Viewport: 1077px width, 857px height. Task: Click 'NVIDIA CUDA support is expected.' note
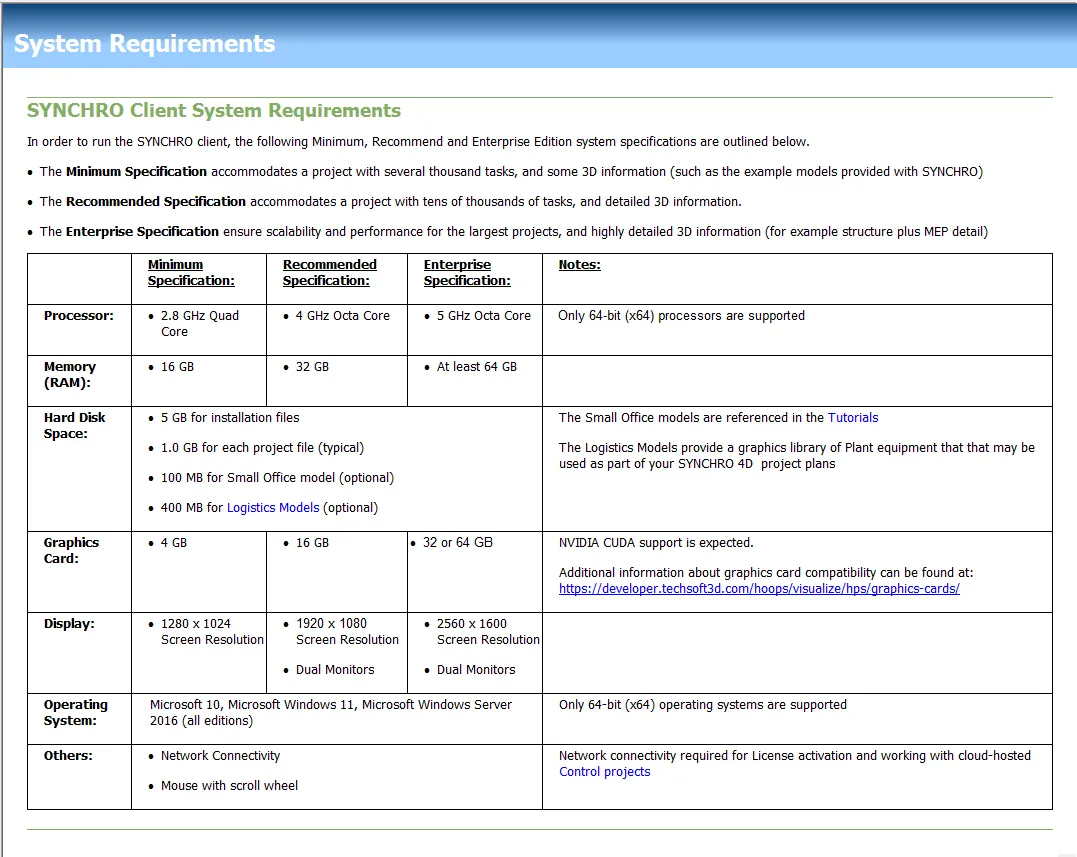(656, 542)
